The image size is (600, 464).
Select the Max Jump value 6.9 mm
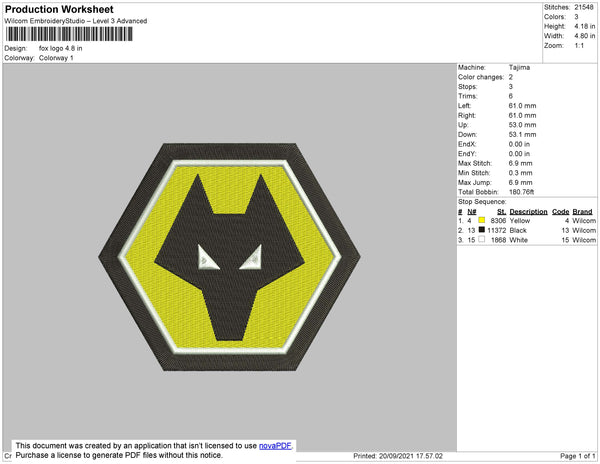coord(520,182)
